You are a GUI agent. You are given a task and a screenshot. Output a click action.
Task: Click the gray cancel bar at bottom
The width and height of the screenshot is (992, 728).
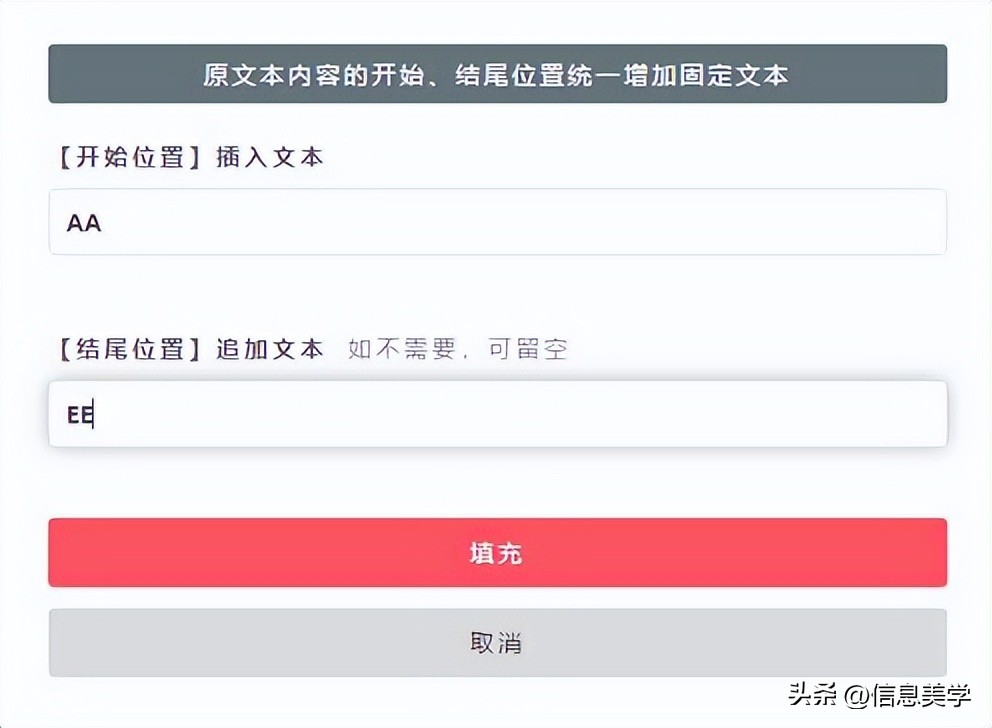497,643
